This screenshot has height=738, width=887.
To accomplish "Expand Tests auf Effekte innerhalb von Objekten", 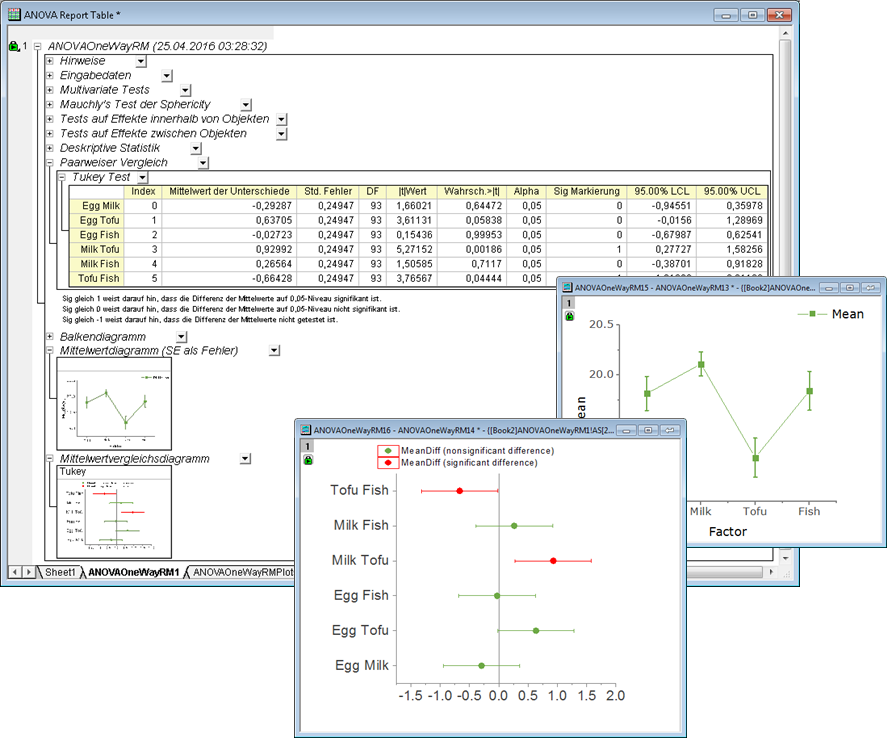I will [x=50, y=119].
